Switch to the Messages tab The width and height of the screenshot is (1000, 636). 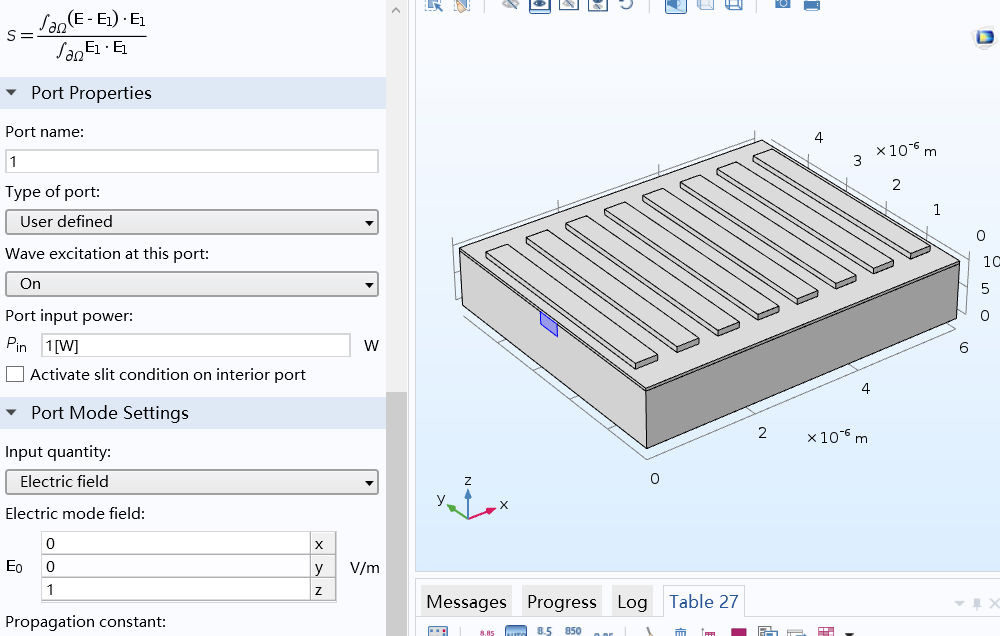466,602
